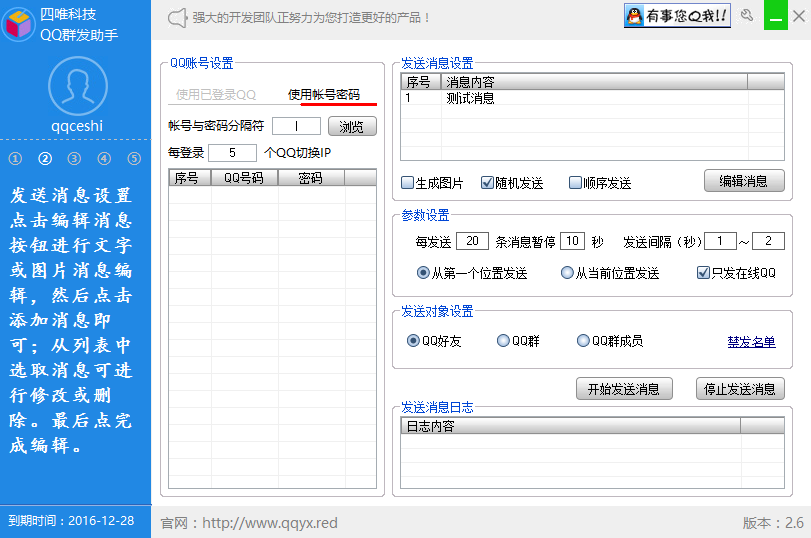Toggle the 随机发送 checkbox
Screen dimensions: 811x538
pyautogui.click(x=487, y=183)
